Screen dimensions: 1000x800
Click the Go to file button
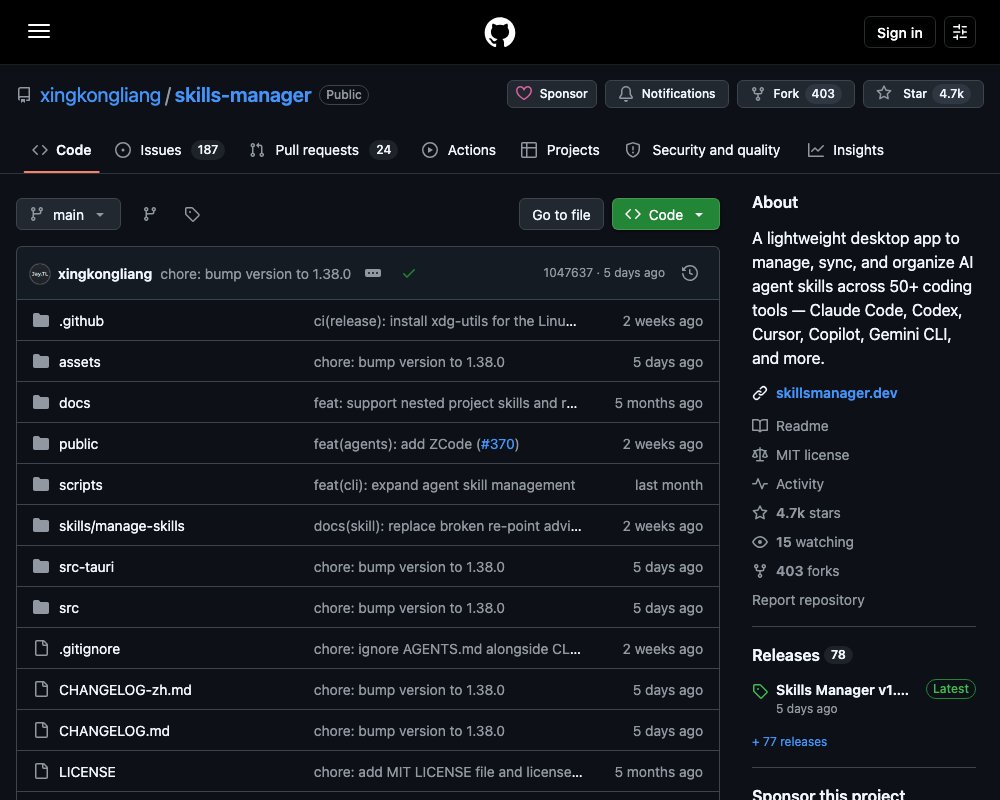click(561, 214)
